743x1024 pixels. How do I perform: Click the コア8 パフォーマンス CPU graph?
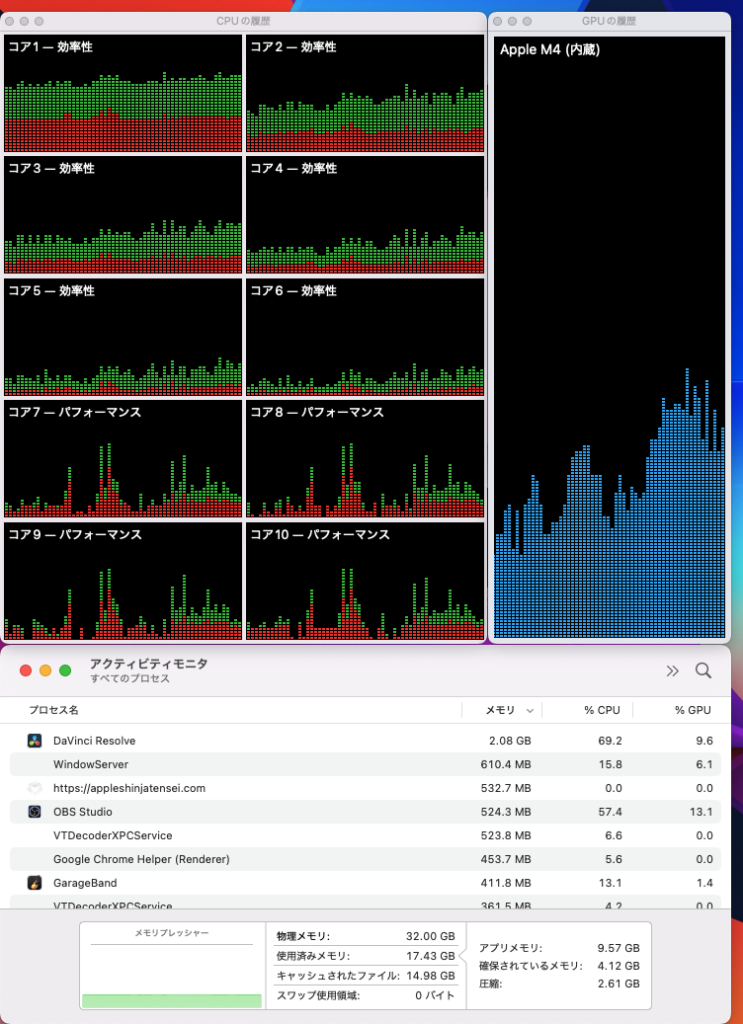point(365,459)
